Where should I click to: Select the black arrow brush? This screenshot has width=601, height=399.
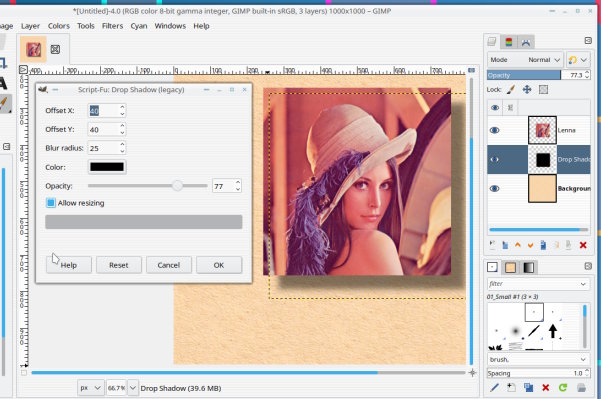[553, 331]
